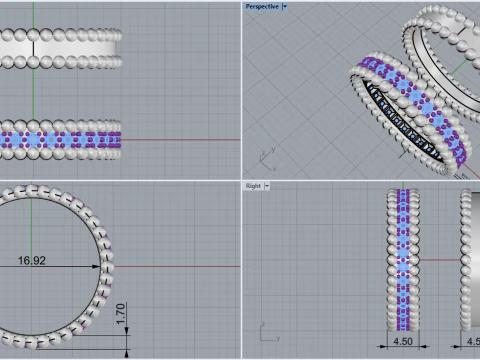Click the Right viewport title label

pos(253,186)
